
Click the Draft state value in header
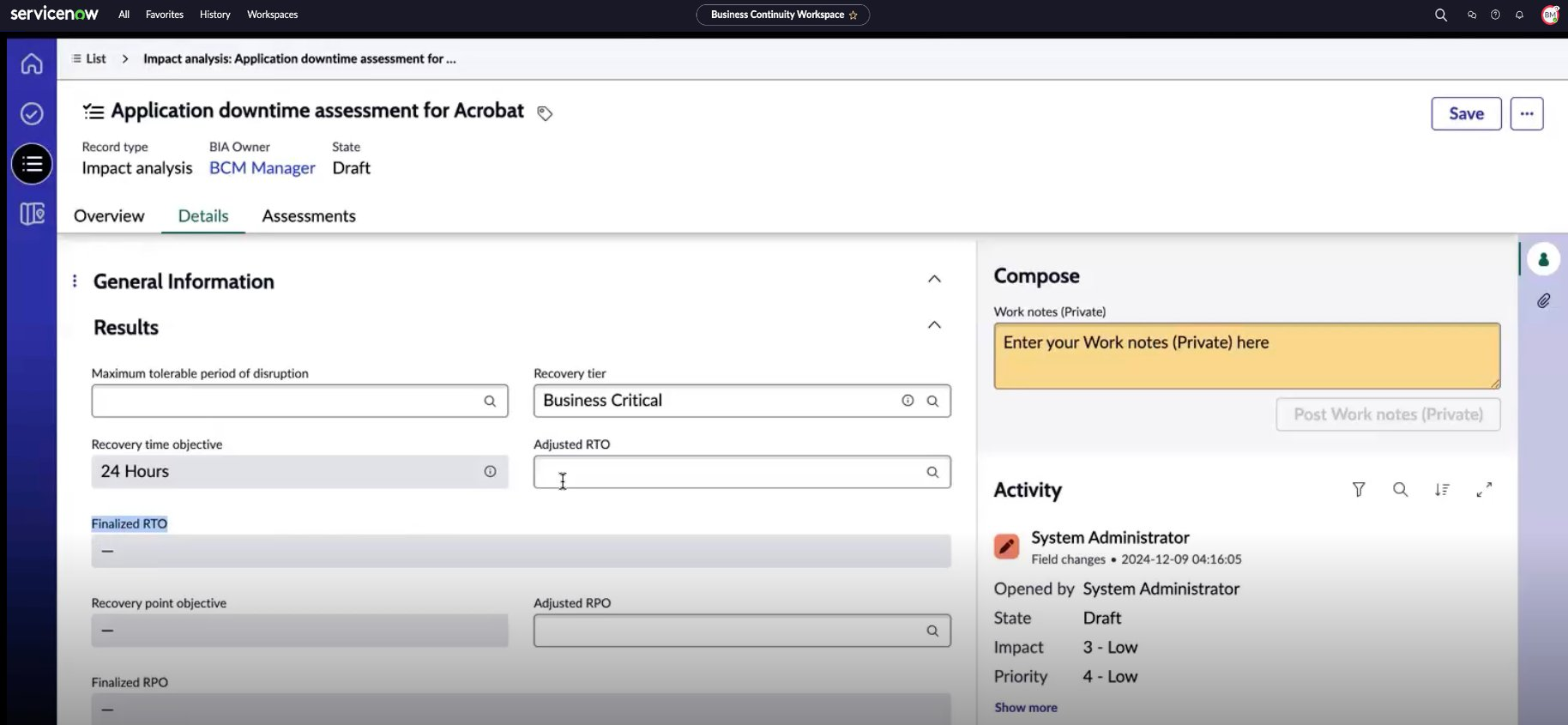click(352, 168)
